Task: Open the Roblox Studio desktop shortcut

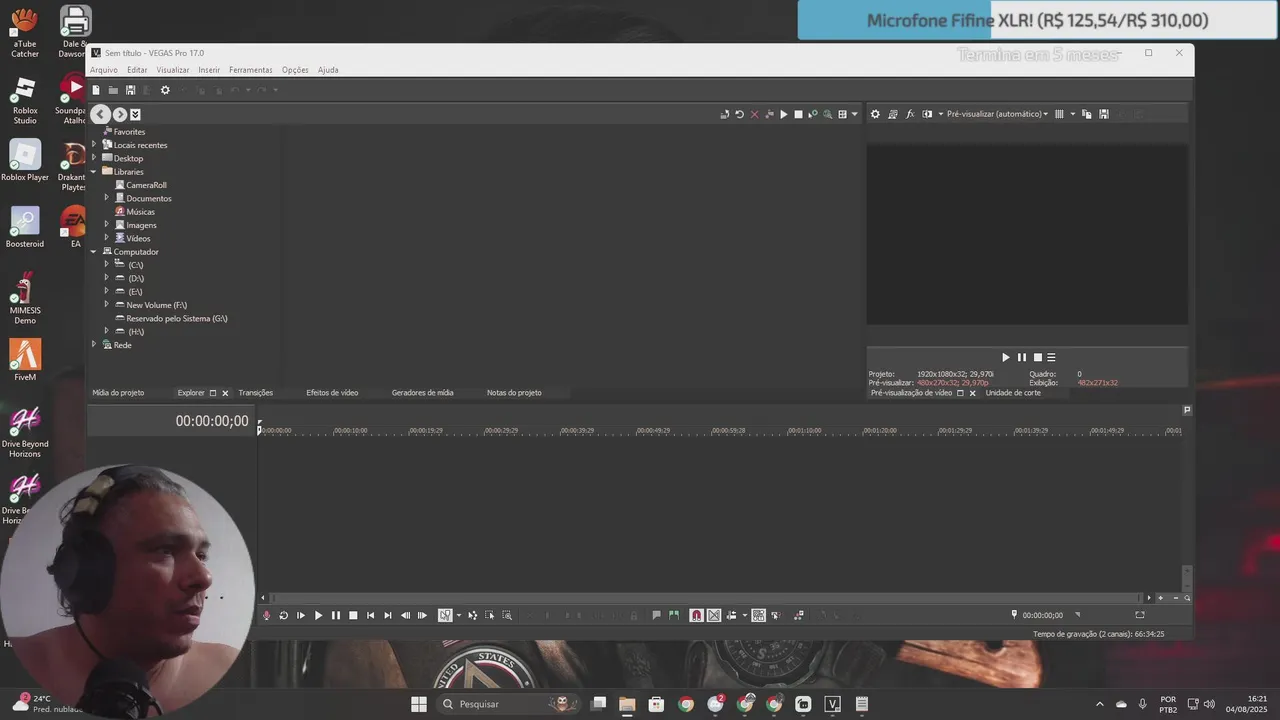Action: 25,100
